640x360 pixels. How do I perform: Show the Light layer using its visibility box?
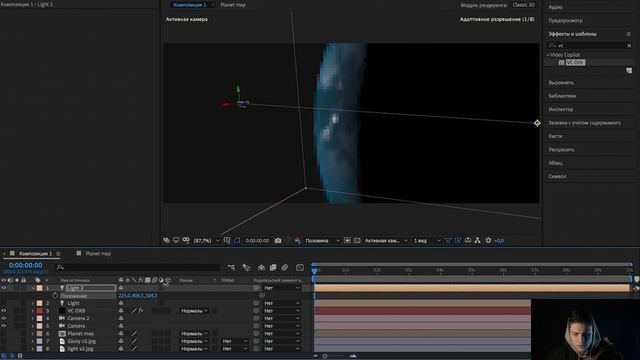(x=4, y=303)
